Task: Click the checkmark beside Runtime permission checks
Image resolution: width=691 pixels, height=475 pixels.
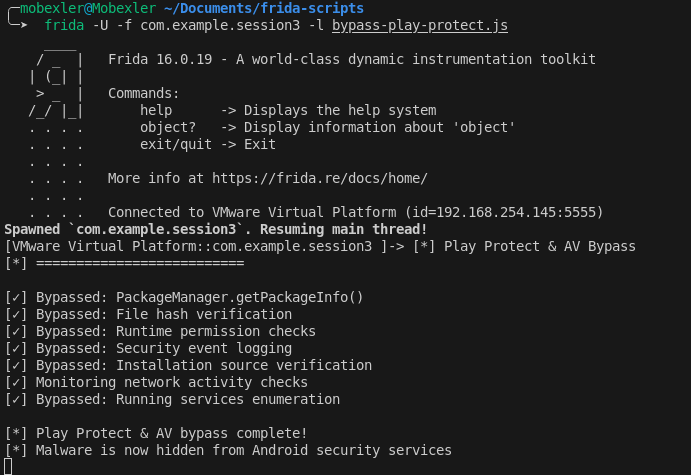Action: 16,331
